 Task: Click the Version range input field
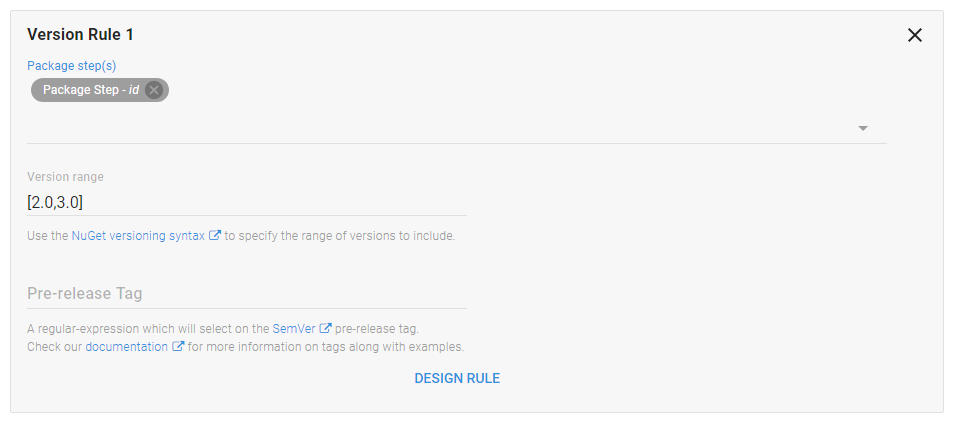tap(246, 202)
